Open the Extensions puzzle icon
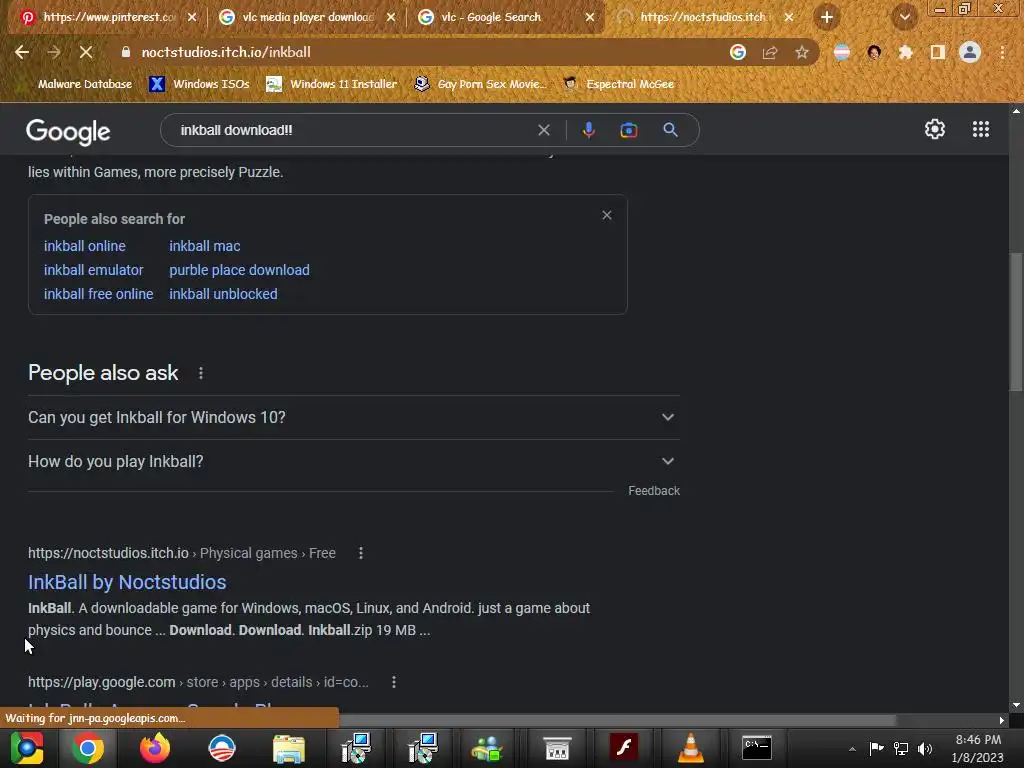The height and width of the screenshot is (768, 1024). [905, 52]
